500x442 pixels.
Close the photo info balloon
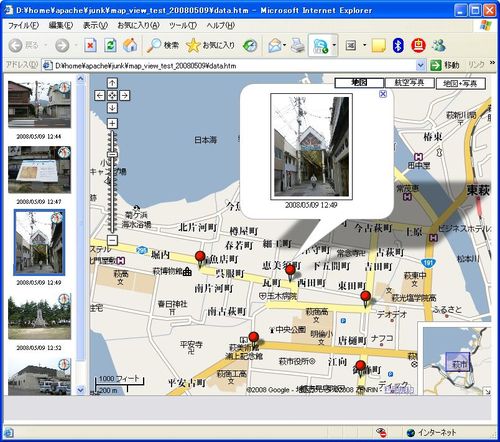point(383,94)
